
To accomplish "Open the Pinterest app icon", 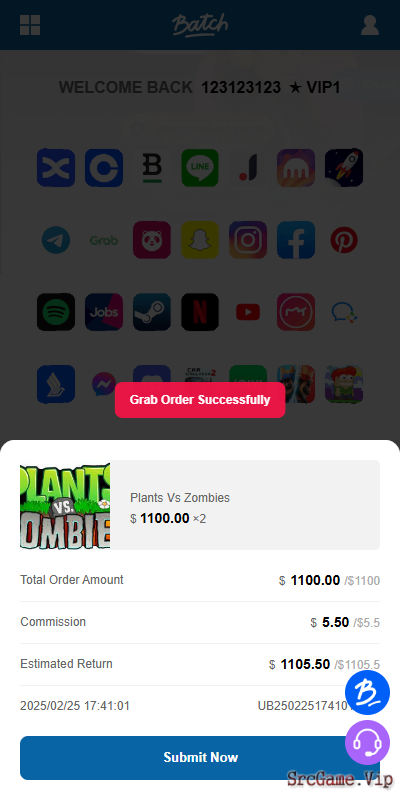I will point(344,240).
